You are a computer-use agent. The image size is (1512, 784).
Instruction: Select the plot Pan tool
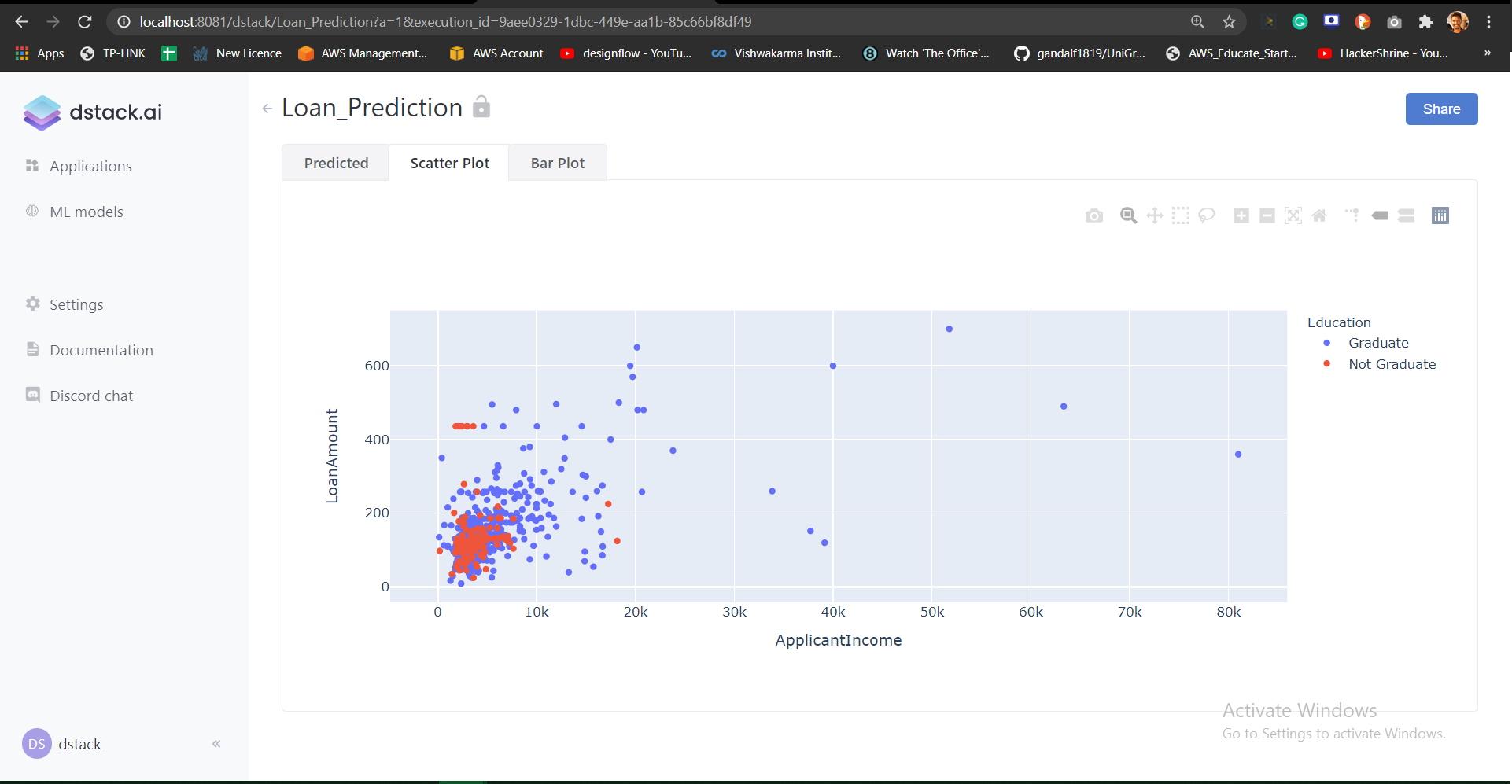1155,215
